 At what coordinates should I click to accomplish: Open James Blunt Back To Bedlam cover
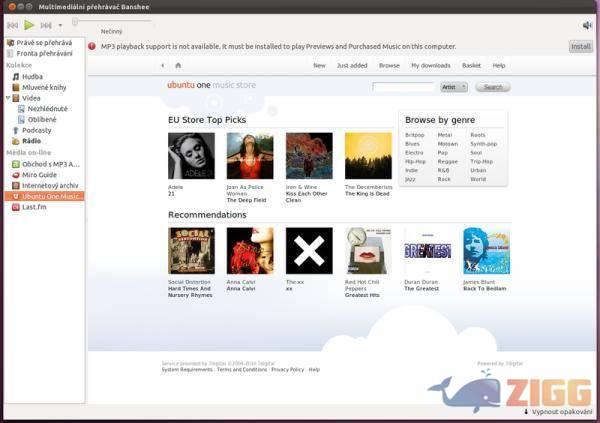point(486,251)
